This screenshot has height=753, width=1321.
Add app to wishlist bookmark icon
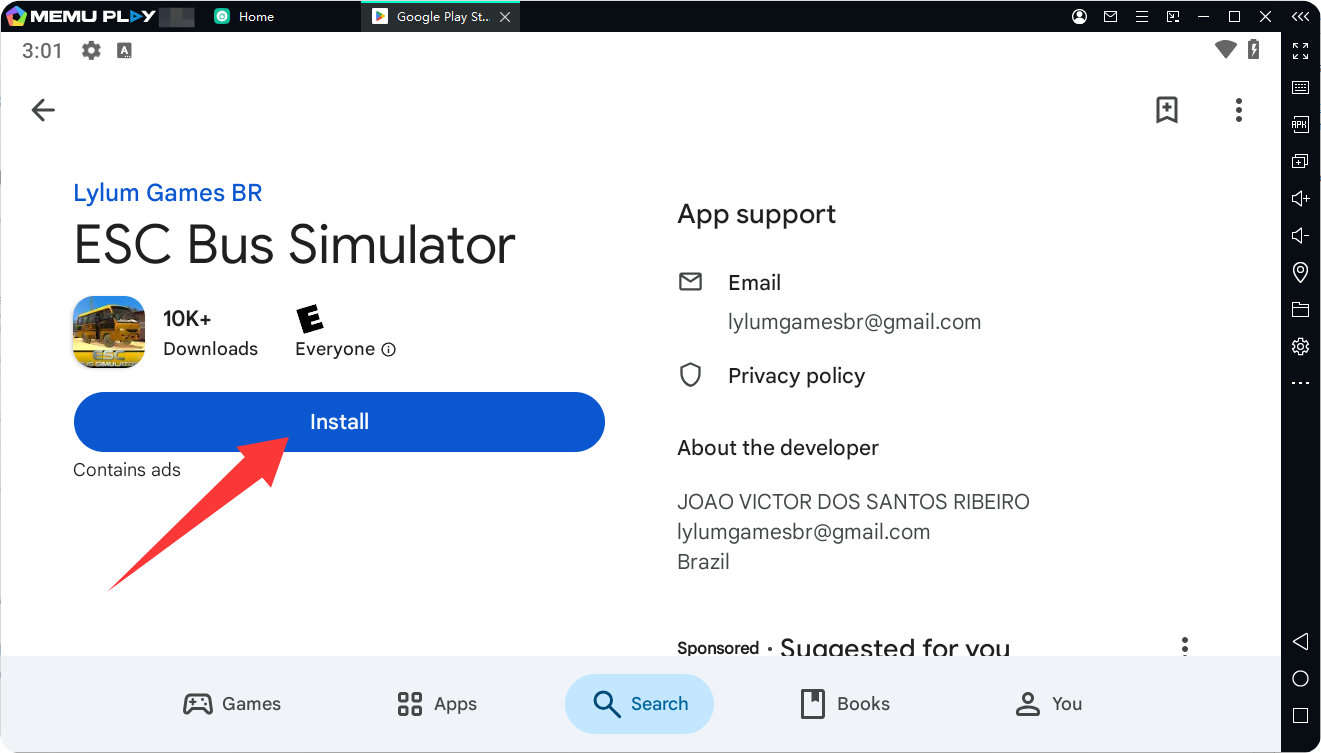point(1166,110)
